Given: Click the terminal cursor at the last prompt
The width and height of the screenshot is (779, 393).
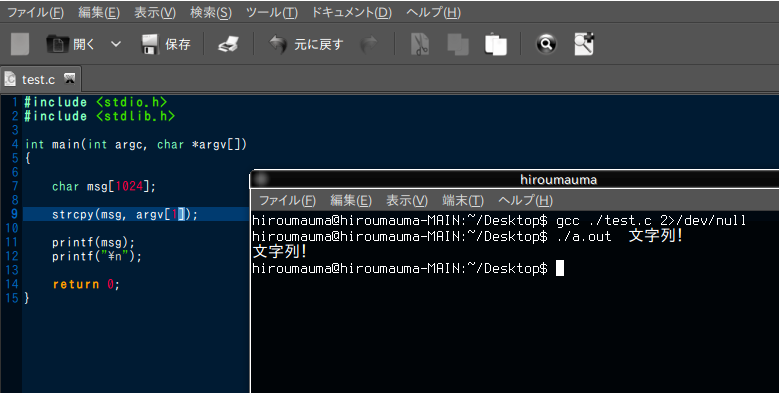Looking at the screenshot, I should point(560,268).
